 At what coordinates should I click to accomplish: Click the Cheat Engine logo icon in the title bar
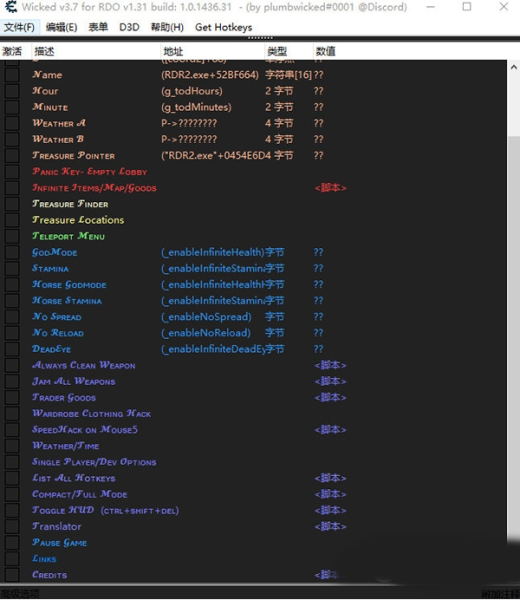[11, 7]
